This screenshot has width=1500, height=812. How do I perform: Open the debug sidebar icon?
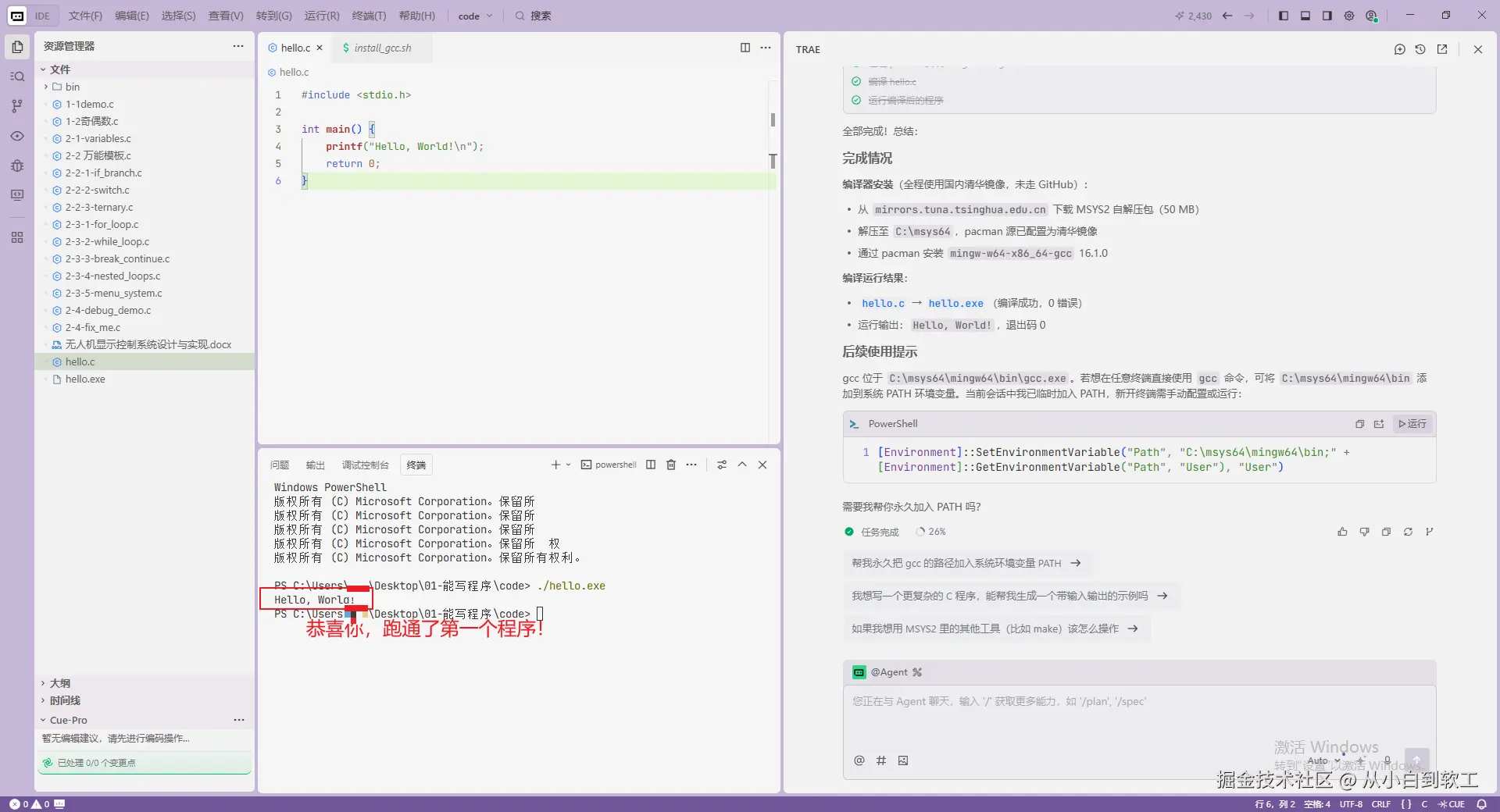(x=17, y=166)
